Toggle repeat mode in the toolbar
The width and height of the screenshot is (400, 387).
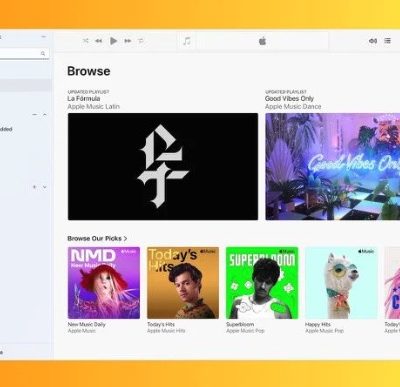click(141, 41)
